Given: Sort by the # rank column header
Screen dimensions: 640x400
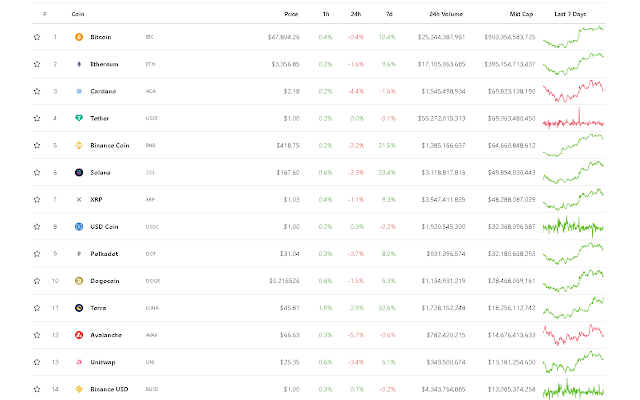Looking at the screenshot, I should coord(44,14).
